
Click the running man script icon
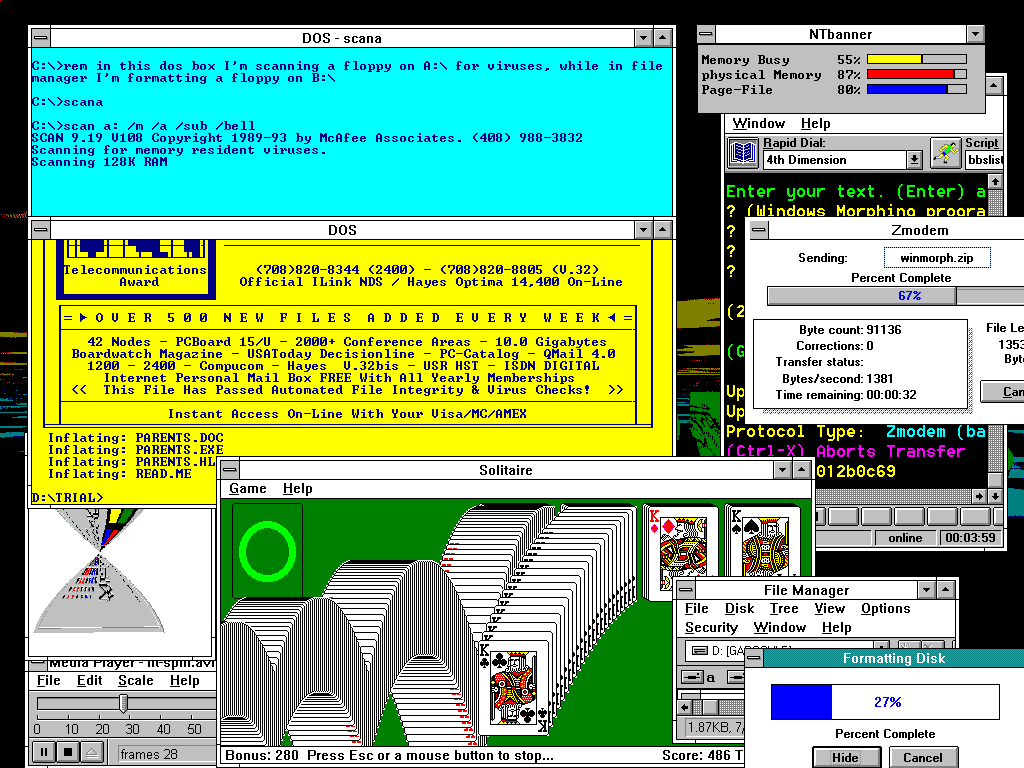[x=945, y=153]
